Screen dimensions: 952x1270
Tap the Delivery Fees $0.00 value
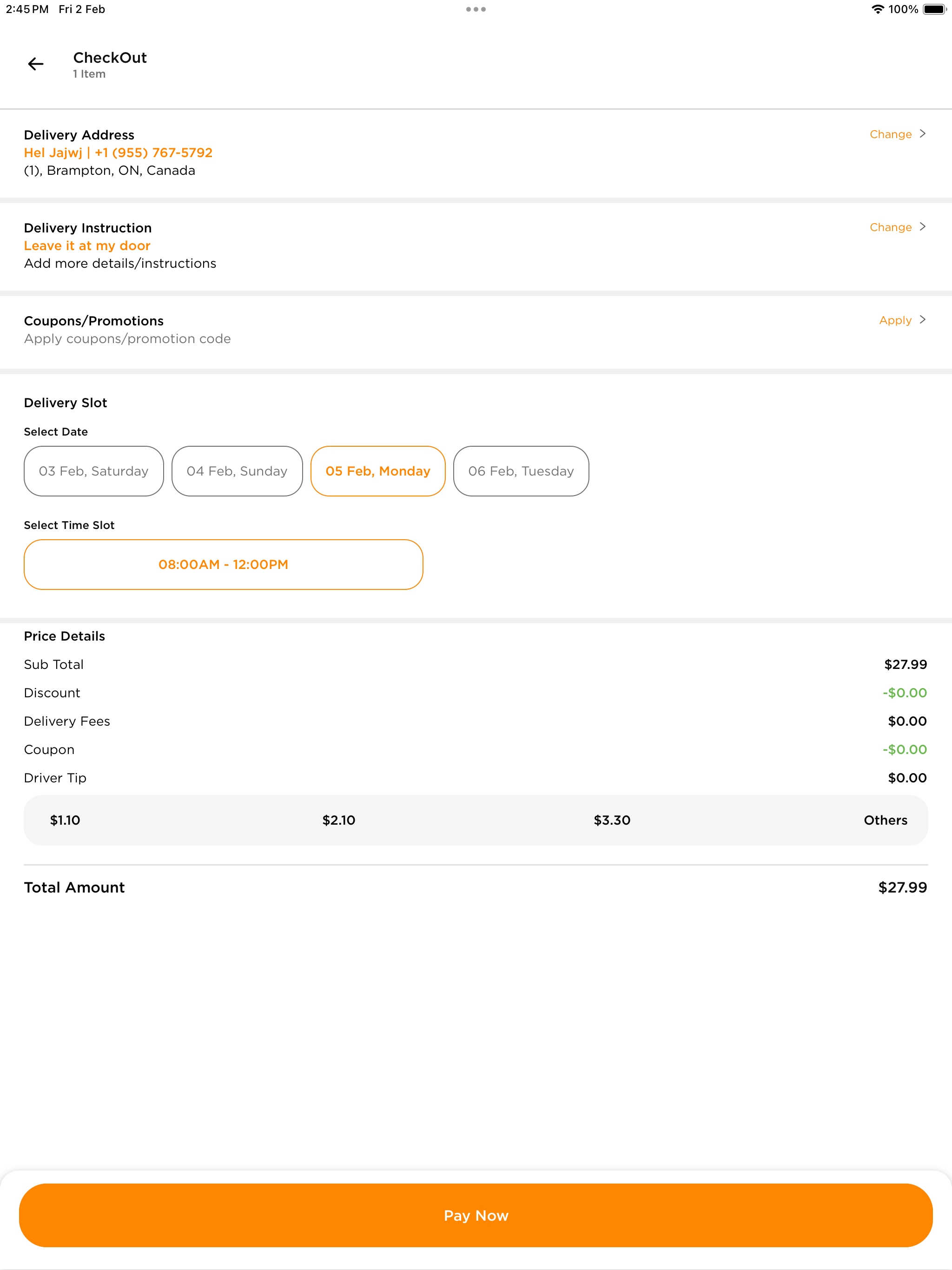click(x=907, y=721)
